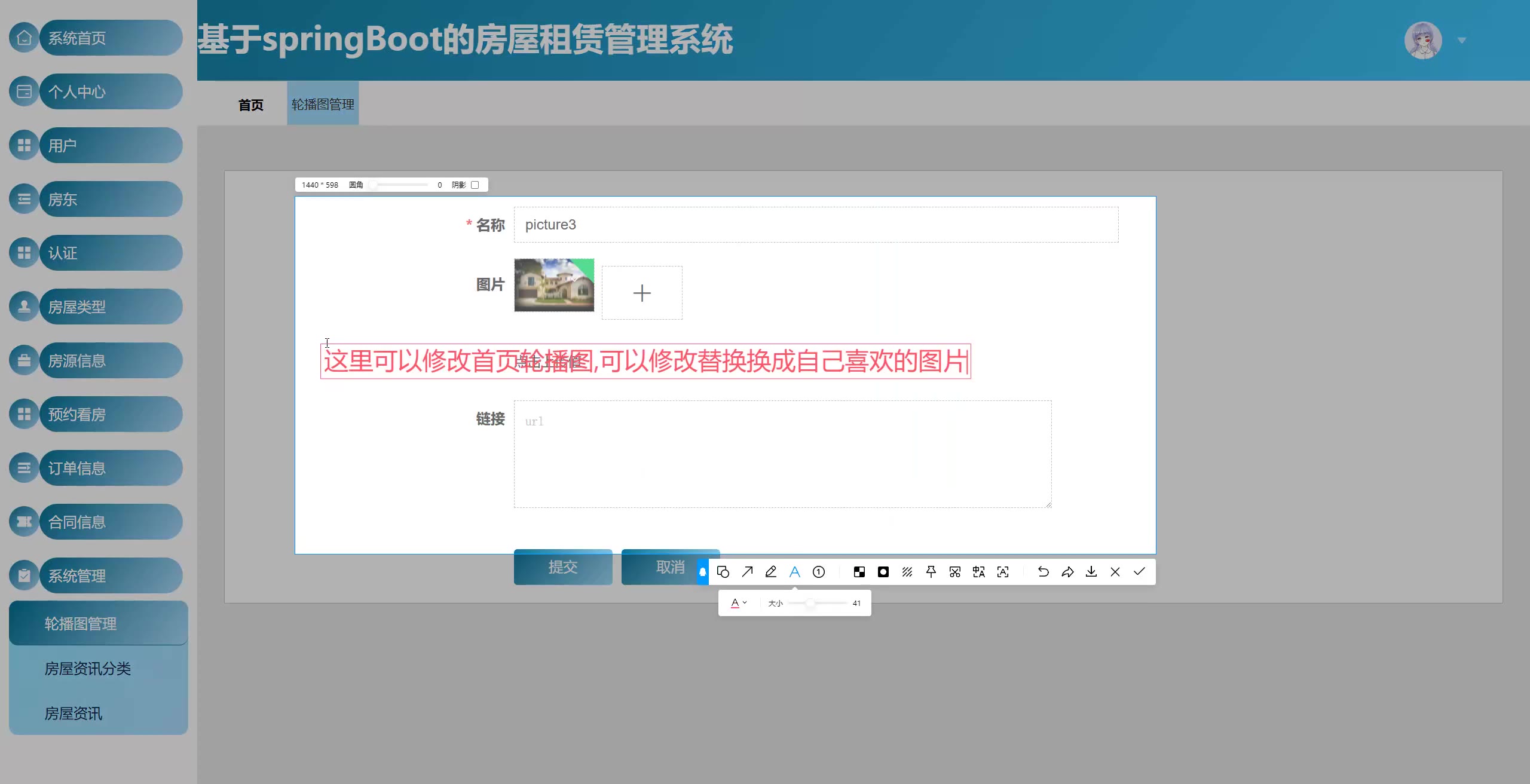Click the 提交 submit button
This screenshot has width=1530, height=784.
tap(563, 567)
